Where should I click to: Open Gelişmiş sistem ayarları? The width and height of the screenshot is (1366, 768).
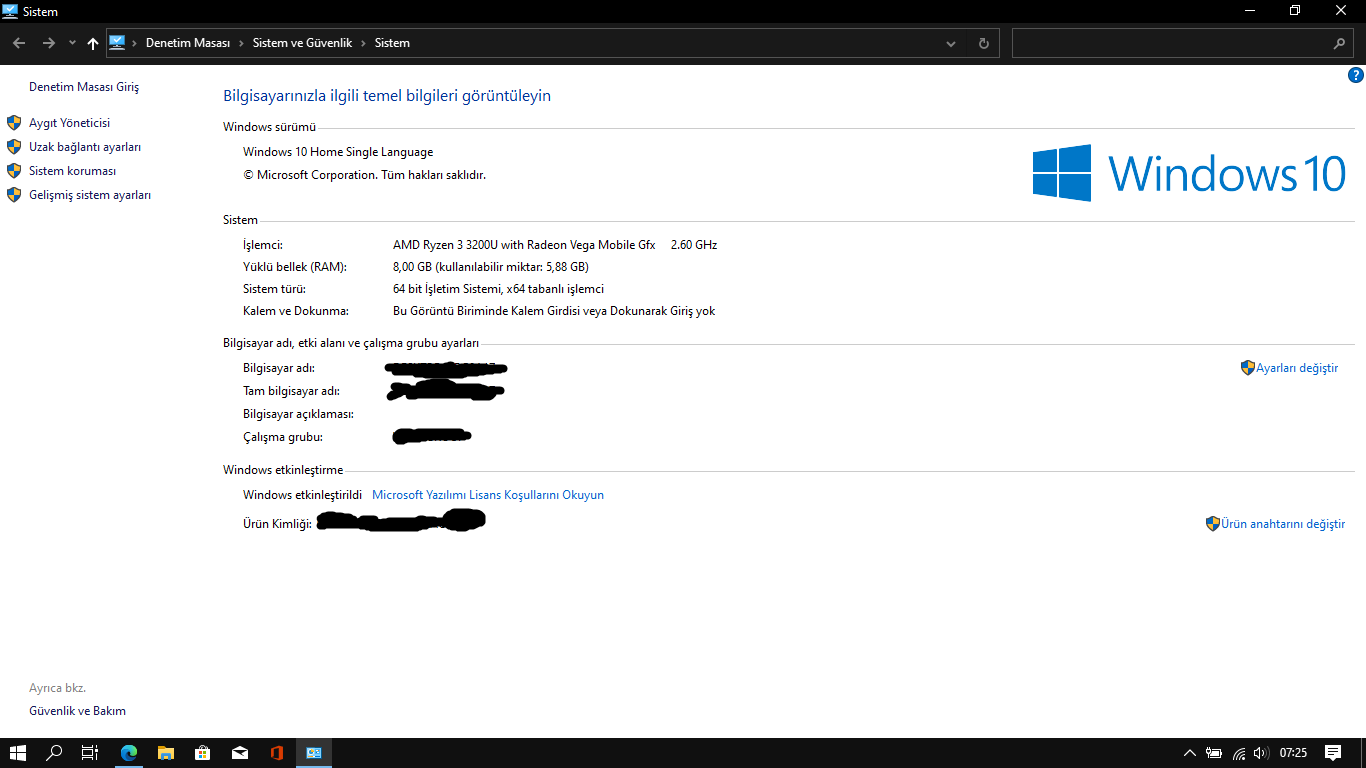click(90, 195)
